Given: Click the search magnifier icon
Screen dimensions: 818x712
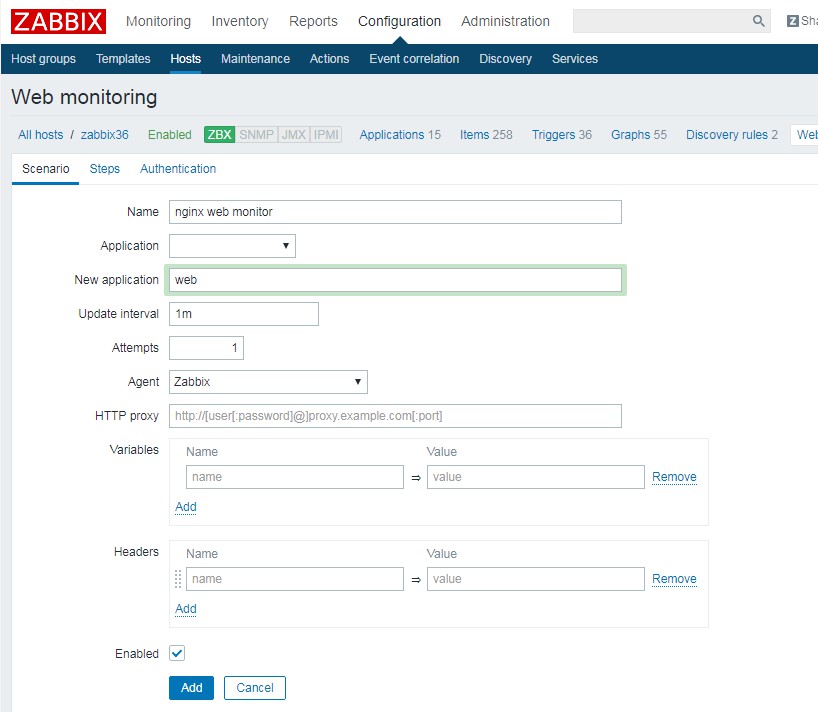Looking at the screenshot, I should point(758,21).
